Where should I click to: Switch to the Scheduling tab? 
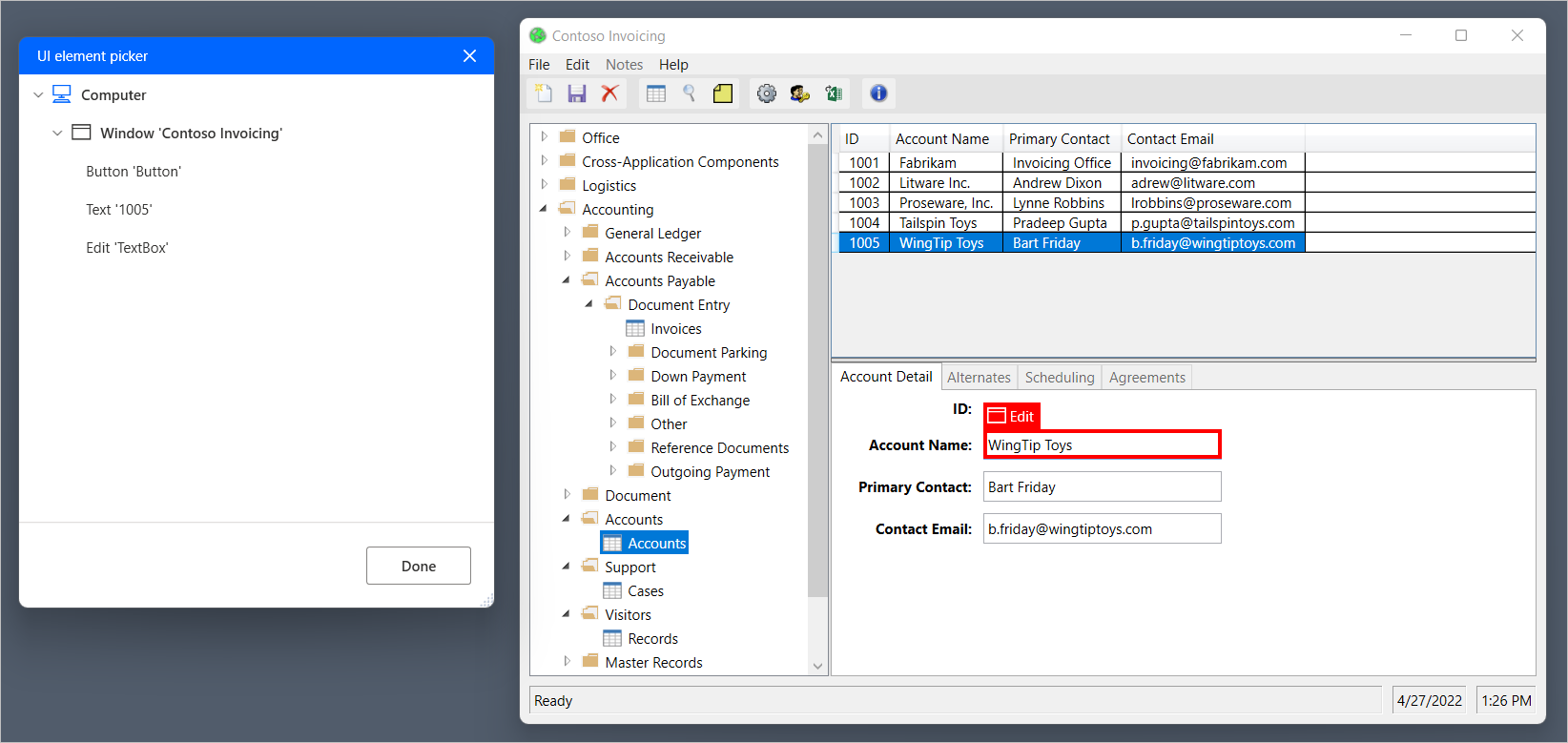(x=1060, y=378)
